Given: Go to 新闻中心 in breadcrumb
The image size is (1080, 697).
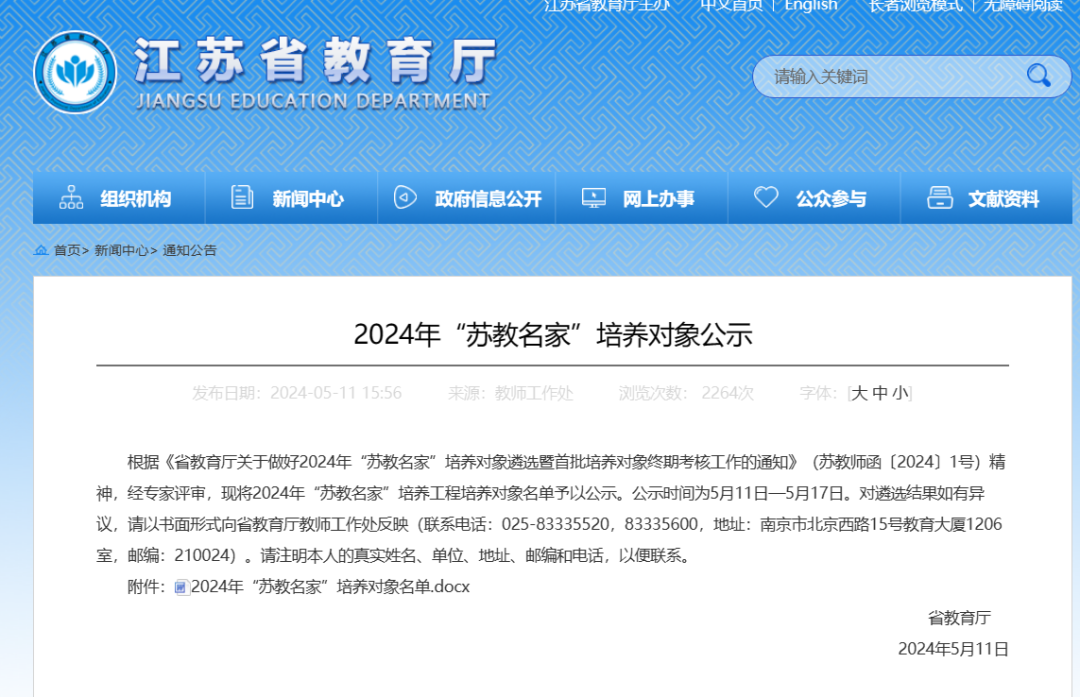Looking at the screenshot, I should click(121, 250).
